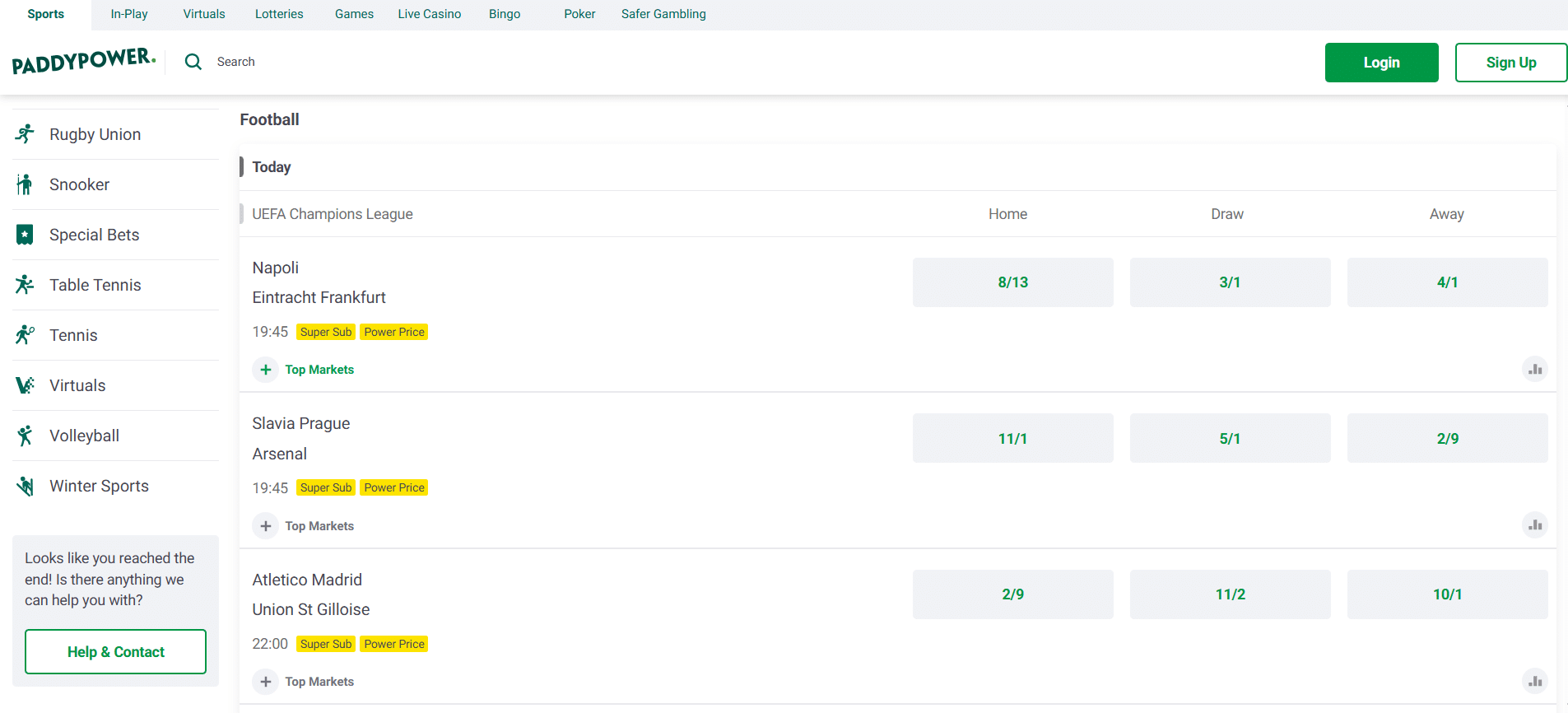Select the 11/2 draw for Atletico match

coord(1231,594)
